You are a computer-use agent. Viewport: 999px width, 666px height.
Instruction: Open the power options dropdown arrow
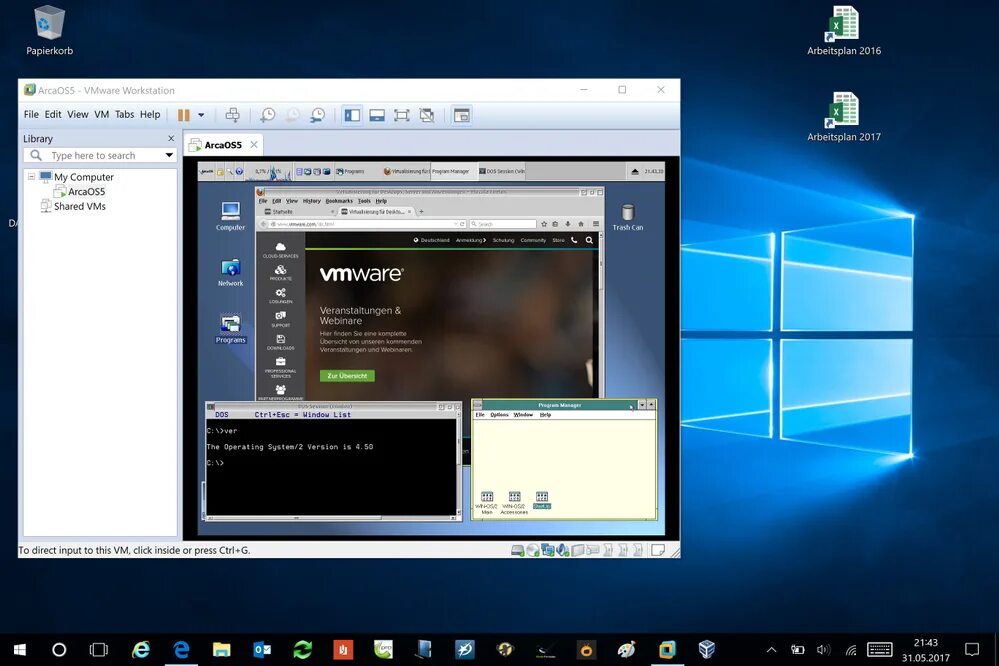tap(201, 115)
